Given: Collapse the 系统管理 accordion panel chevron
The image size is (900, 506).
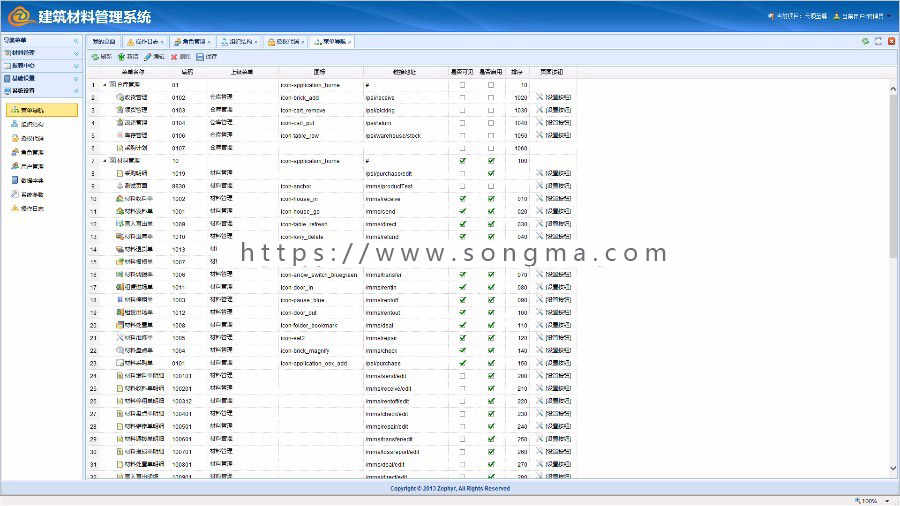Looking at the screenshot, I should point(76,91).
